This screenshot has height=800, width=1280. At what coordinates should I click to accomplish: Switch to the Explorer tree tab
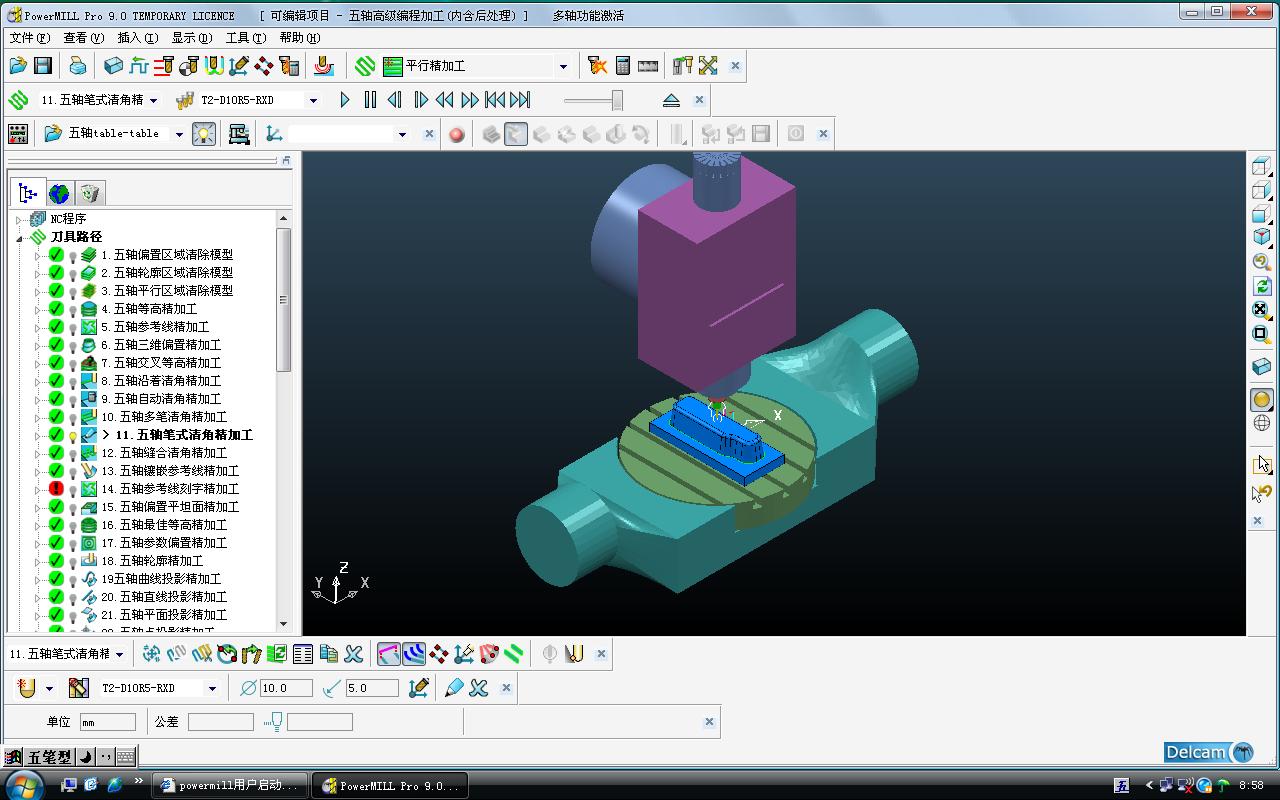(x=27, y=193)
